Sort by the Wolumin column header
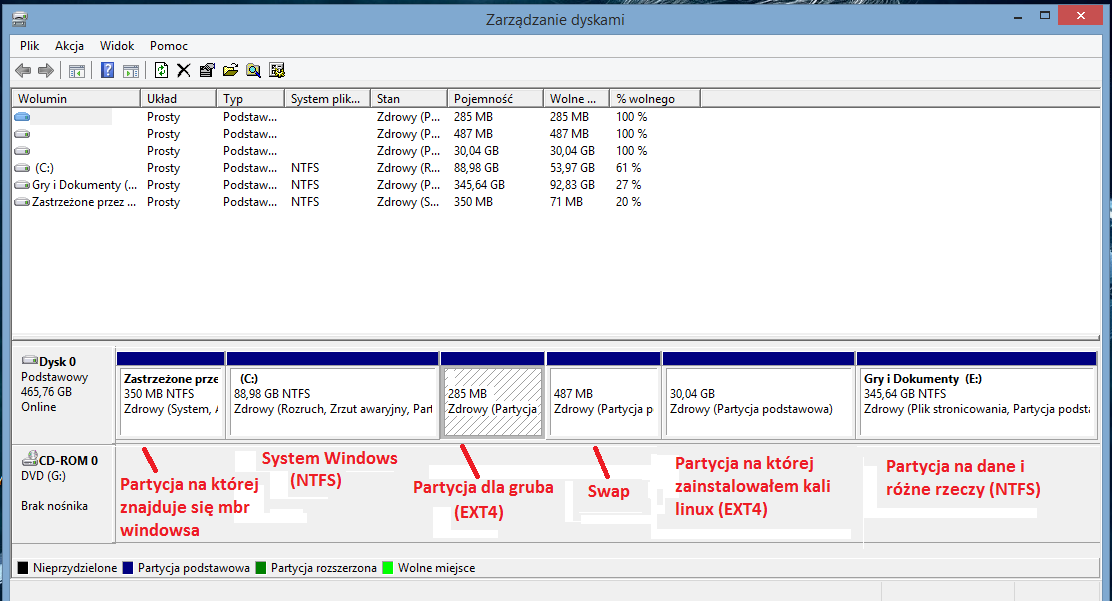Image resolution: width=1112 pixels, height=601 pixels. pos(76,99)
